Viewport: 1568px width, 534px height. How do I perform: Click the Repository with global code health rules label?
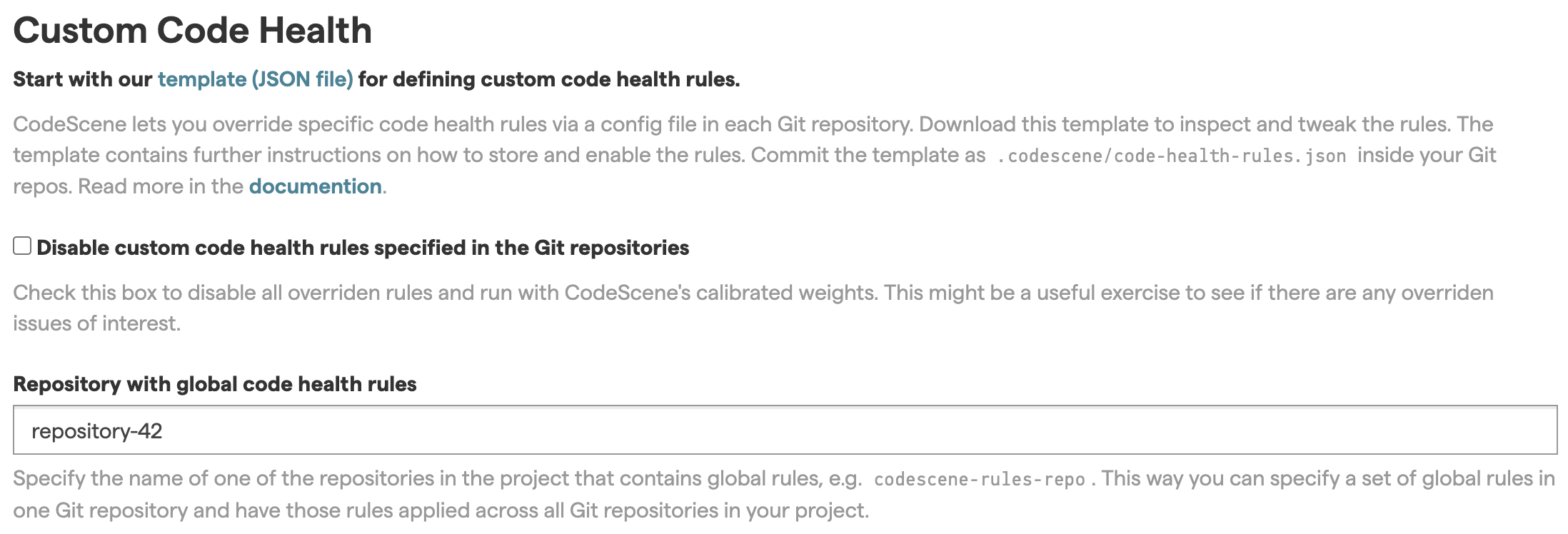click(x=216, y=383)
